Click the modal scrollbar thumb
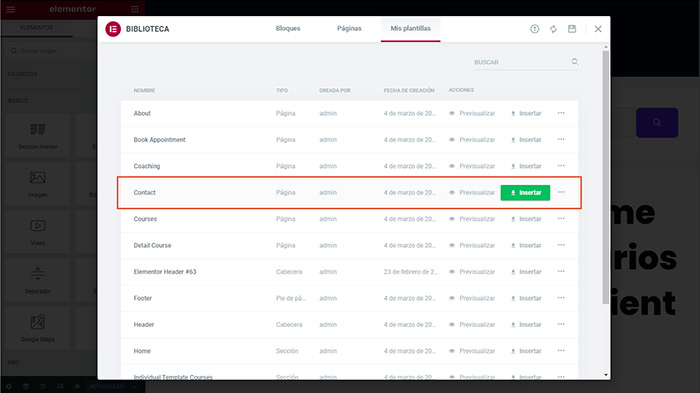700x393 pixels. pos(606,177)
